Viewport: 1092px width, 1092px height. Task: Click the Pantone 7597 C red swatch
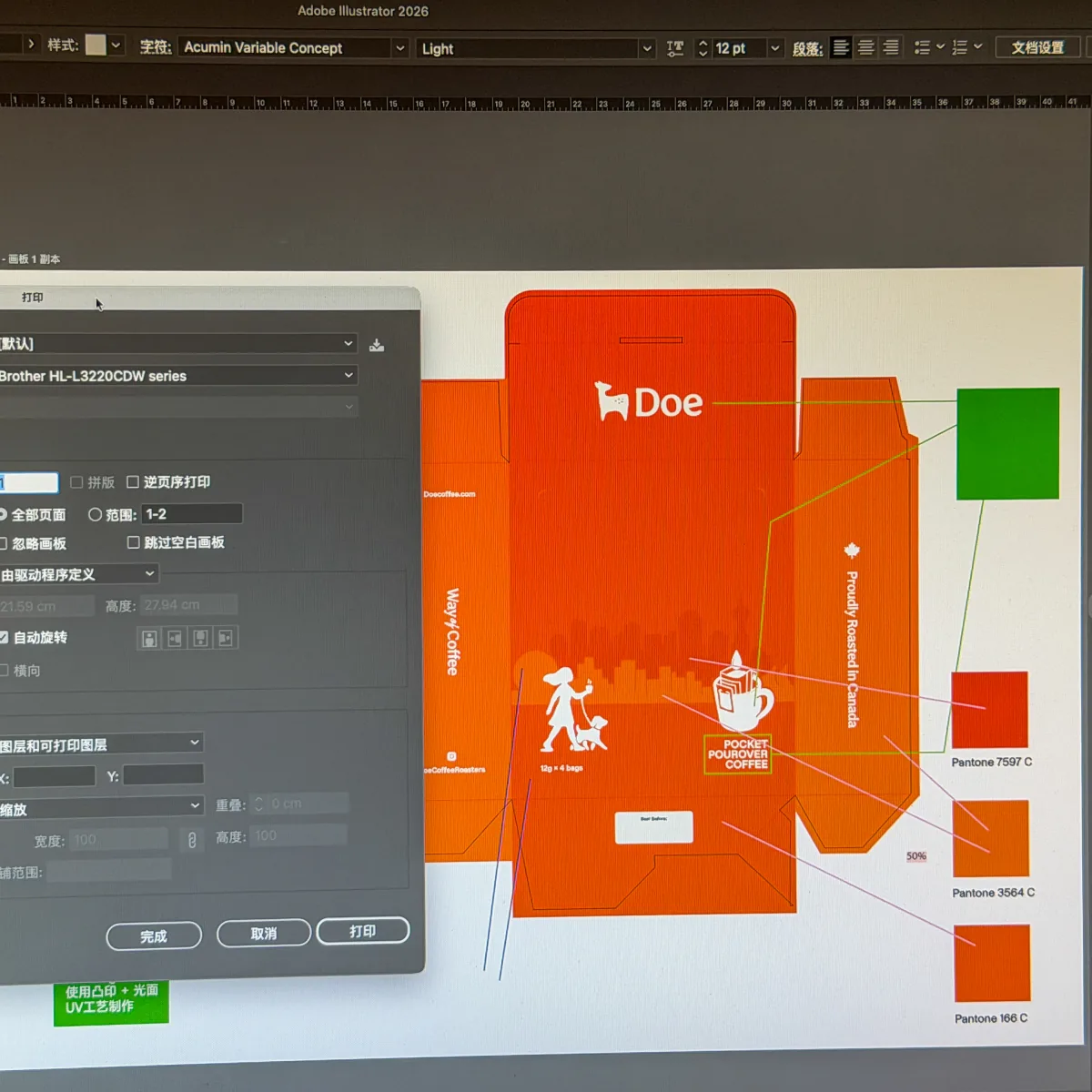pos(989,710)
